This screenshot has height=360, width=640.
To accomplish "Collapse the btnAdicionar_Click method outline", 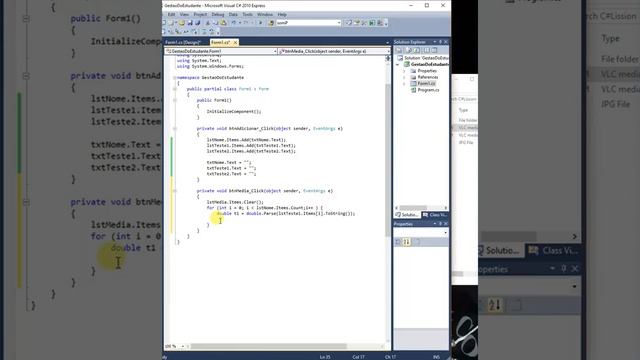I will (x=175, y=129).
